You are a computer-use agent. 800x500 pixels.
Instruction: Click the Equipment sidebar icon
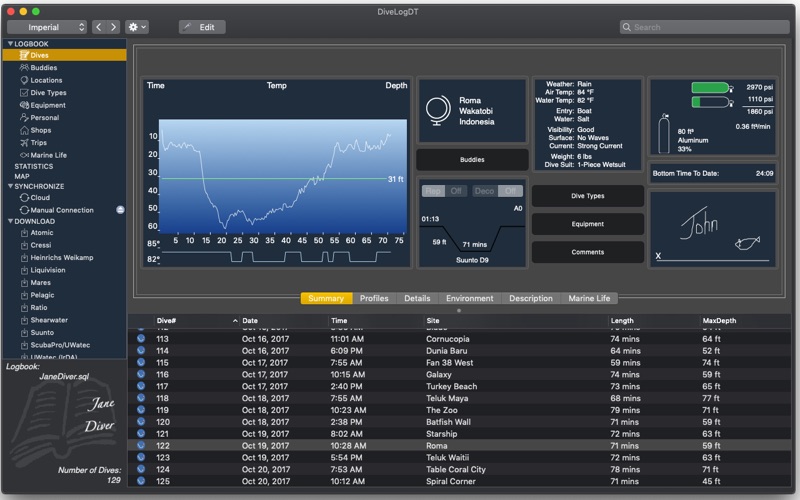coord(24,105)
